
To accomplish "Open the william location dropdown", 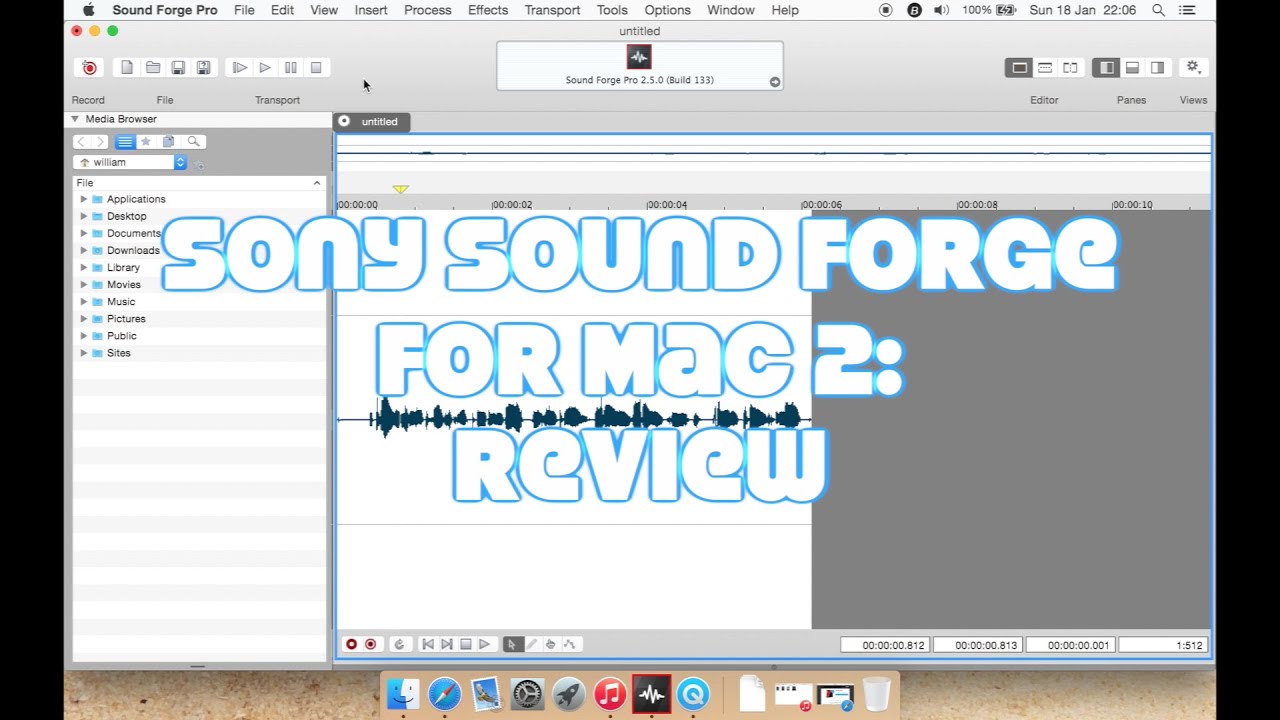I will coord(130,162).
